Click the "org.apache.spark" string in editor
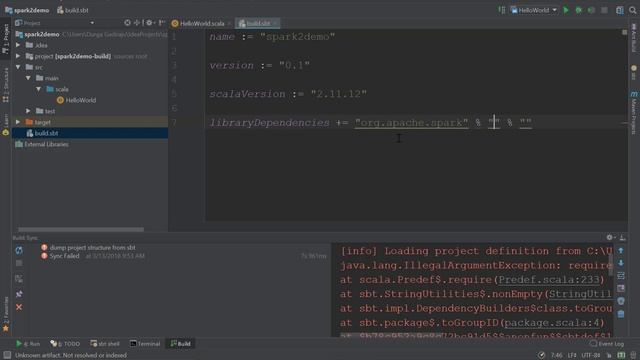Viewport: 640px width, 360px height. coord(411,122)
